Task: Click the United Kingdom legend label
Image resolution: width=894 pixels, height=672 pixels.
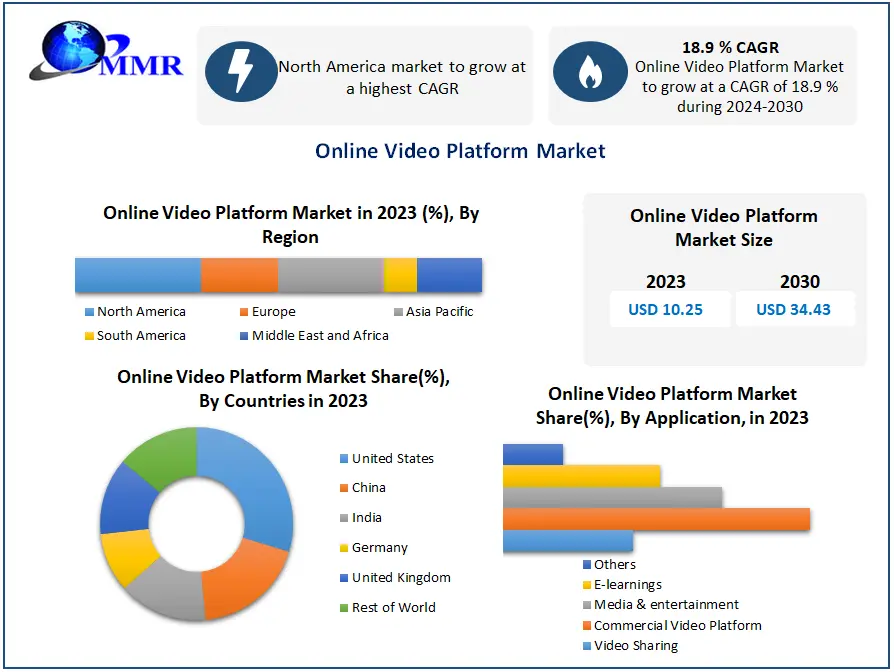Action: [x=401, y=577]
